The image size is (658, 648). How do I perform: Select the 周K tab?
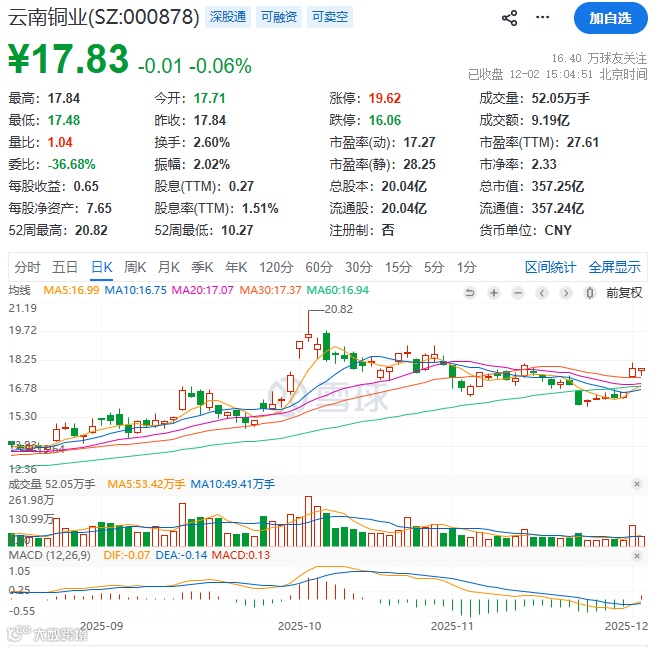135,267
